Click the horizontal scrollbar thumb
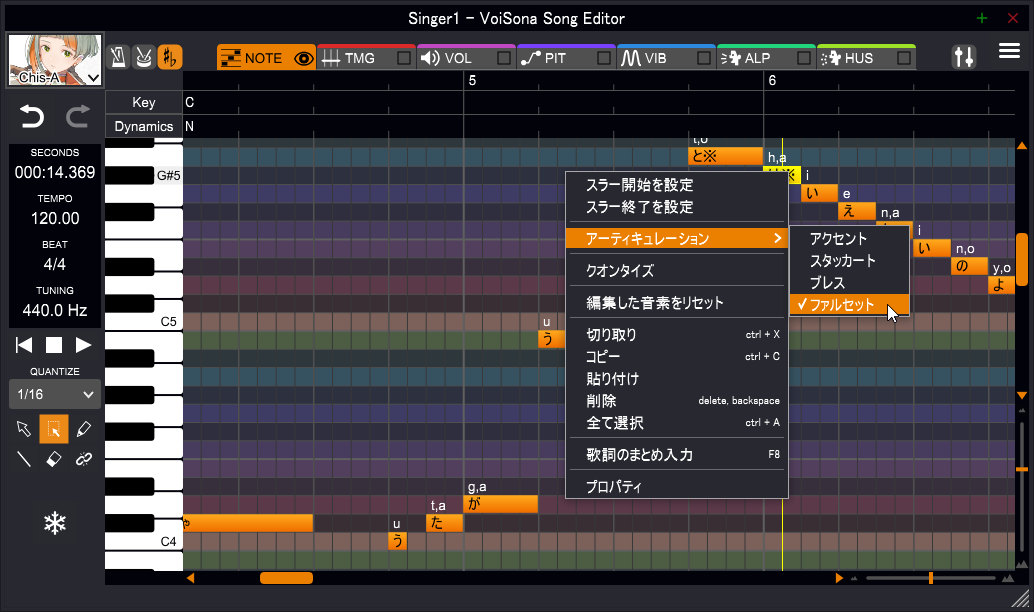Viewport: 1034px width, 612px height. (286, 578)
